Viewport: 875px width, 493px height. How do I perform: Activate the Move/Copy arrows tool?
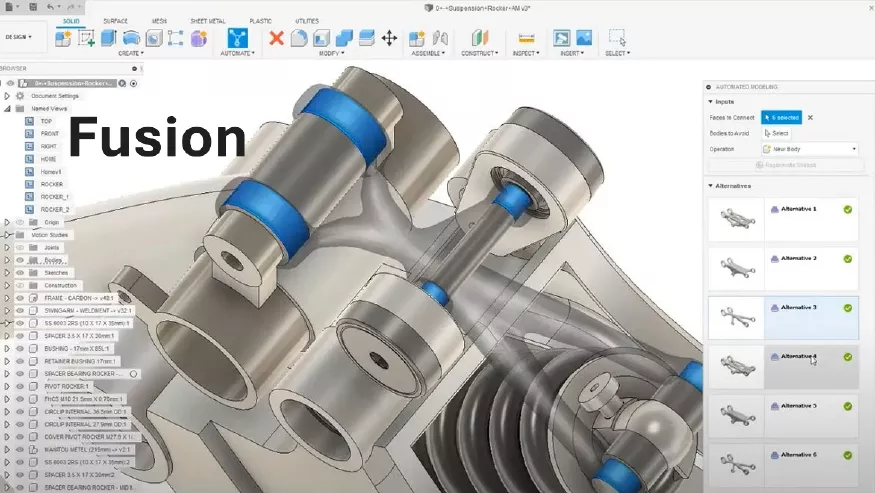(389, 38)
